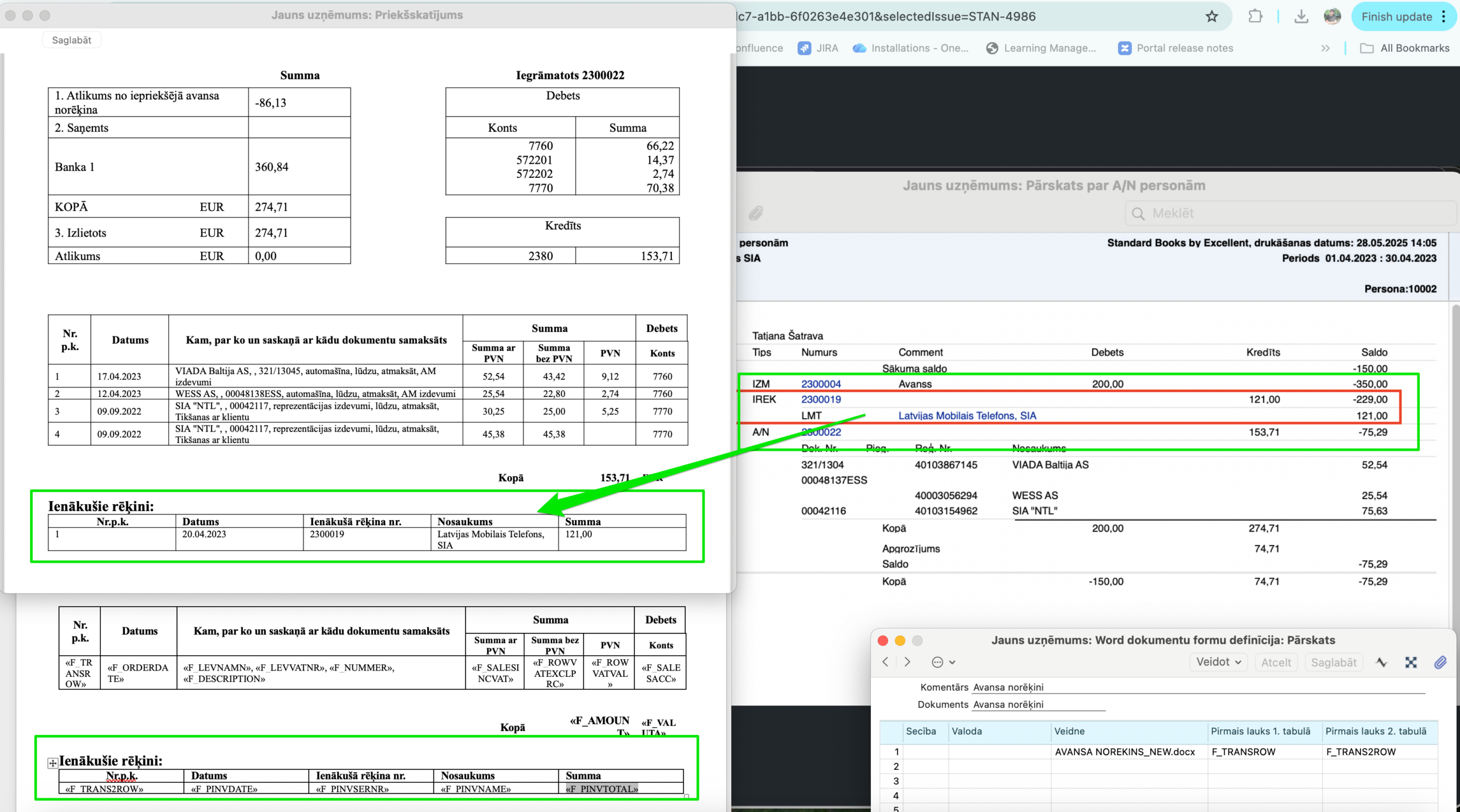The height and width of the screenshot is (812, 1460).
Task: Click the table move handle beside Ienākušie rēķini
Action: click(52, 763)
